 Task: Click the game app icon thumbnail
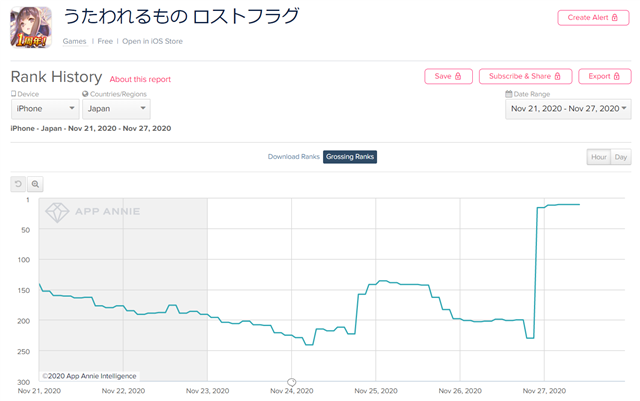pos(31,27)
